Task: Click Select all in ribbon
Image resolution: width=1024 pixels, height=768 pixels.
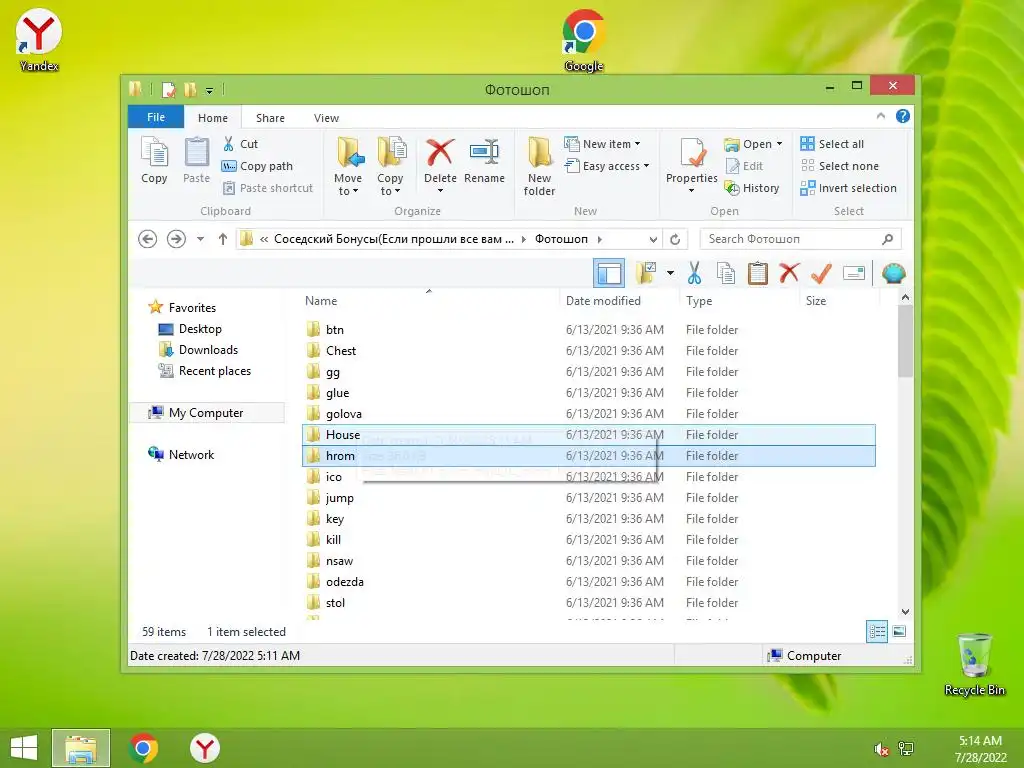Action: (x=832, y=144)
